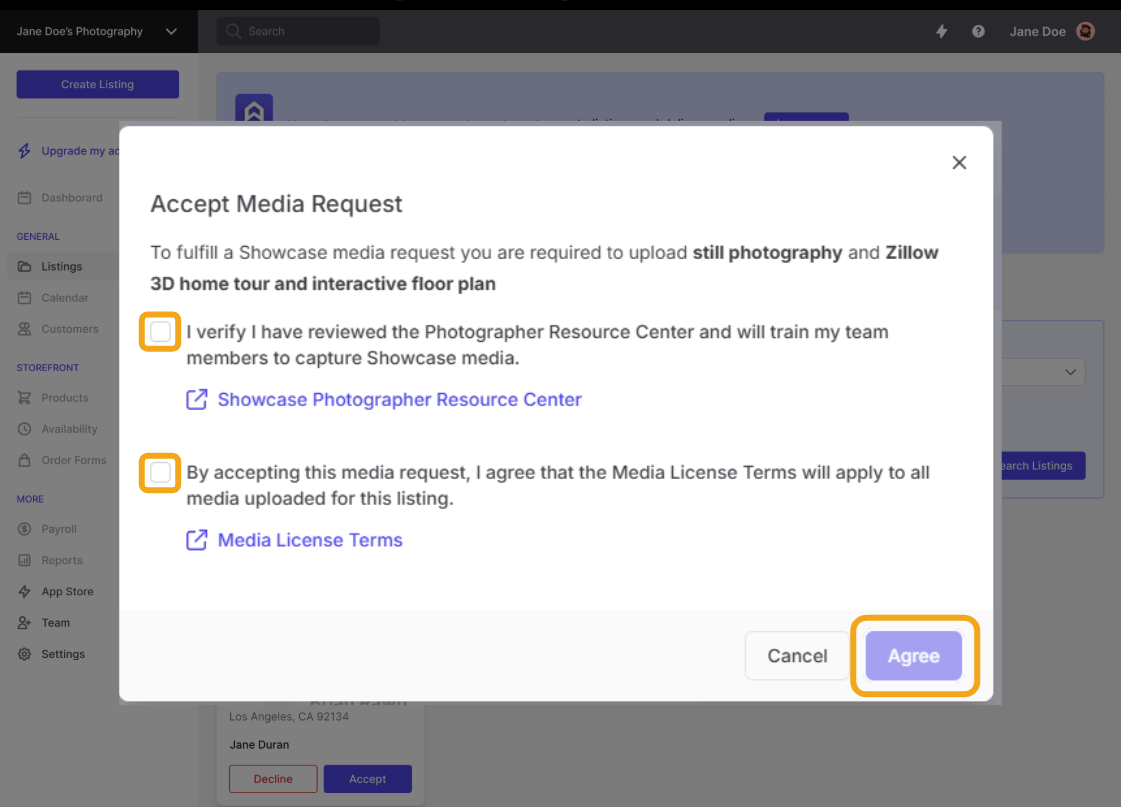Open Settings in the sidebar
The width and height of the screenshot is (1121, 807).
click(63, 654)
